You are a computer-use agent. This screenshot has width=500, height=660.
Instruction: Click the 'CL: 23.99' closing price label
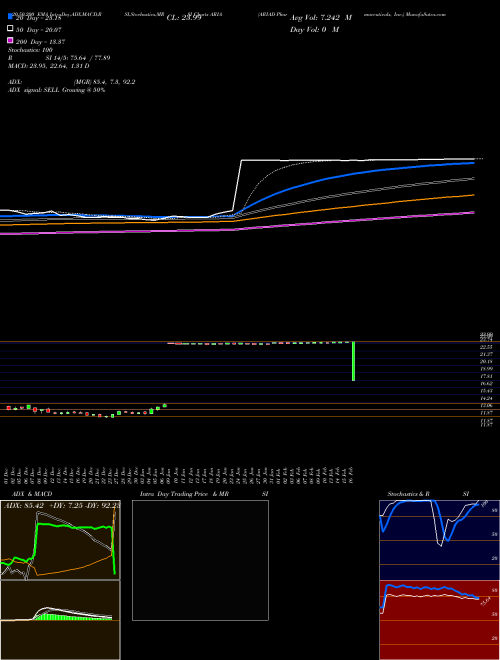[184, 18]
